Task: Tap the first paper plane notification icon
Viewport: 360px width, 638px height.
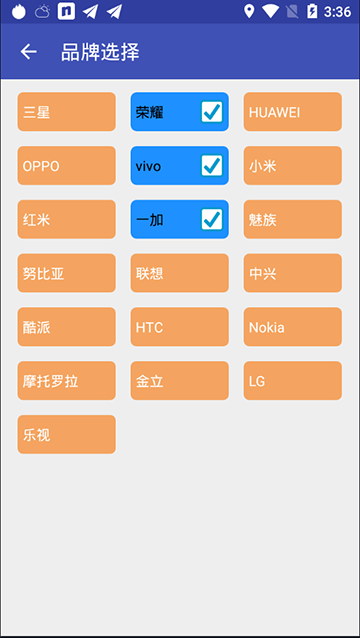Action: pyautogui.click(x=90, y=11)
